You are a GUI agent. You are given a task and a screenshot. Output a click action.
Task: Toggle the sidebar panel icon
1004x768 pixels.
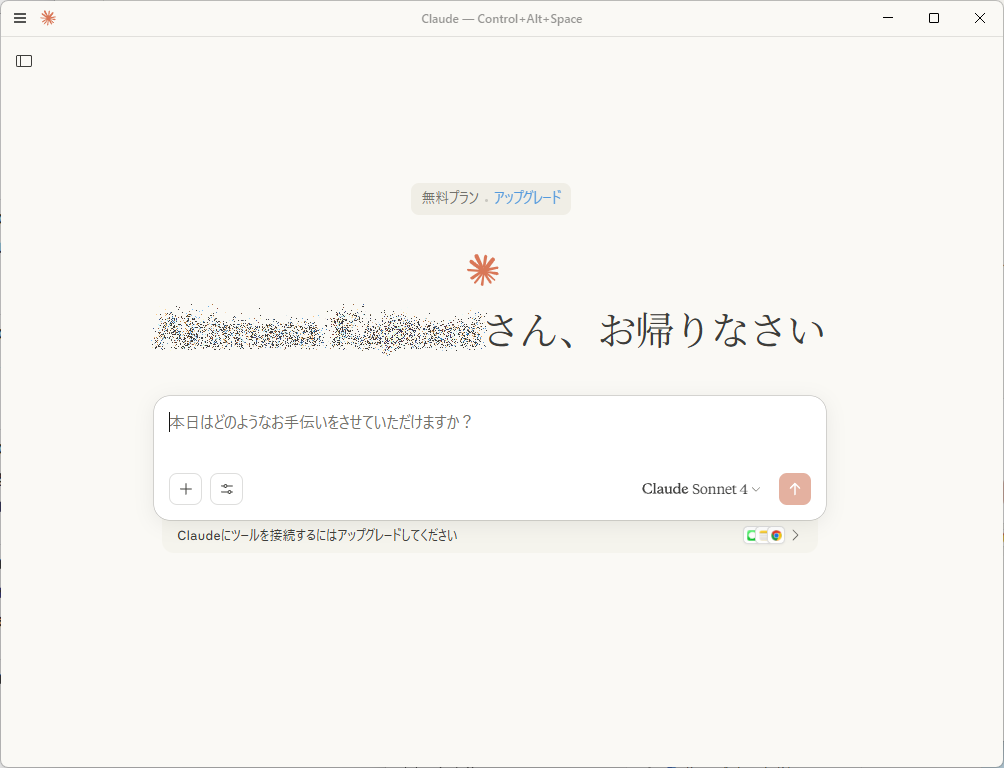(x=24, y=61)
